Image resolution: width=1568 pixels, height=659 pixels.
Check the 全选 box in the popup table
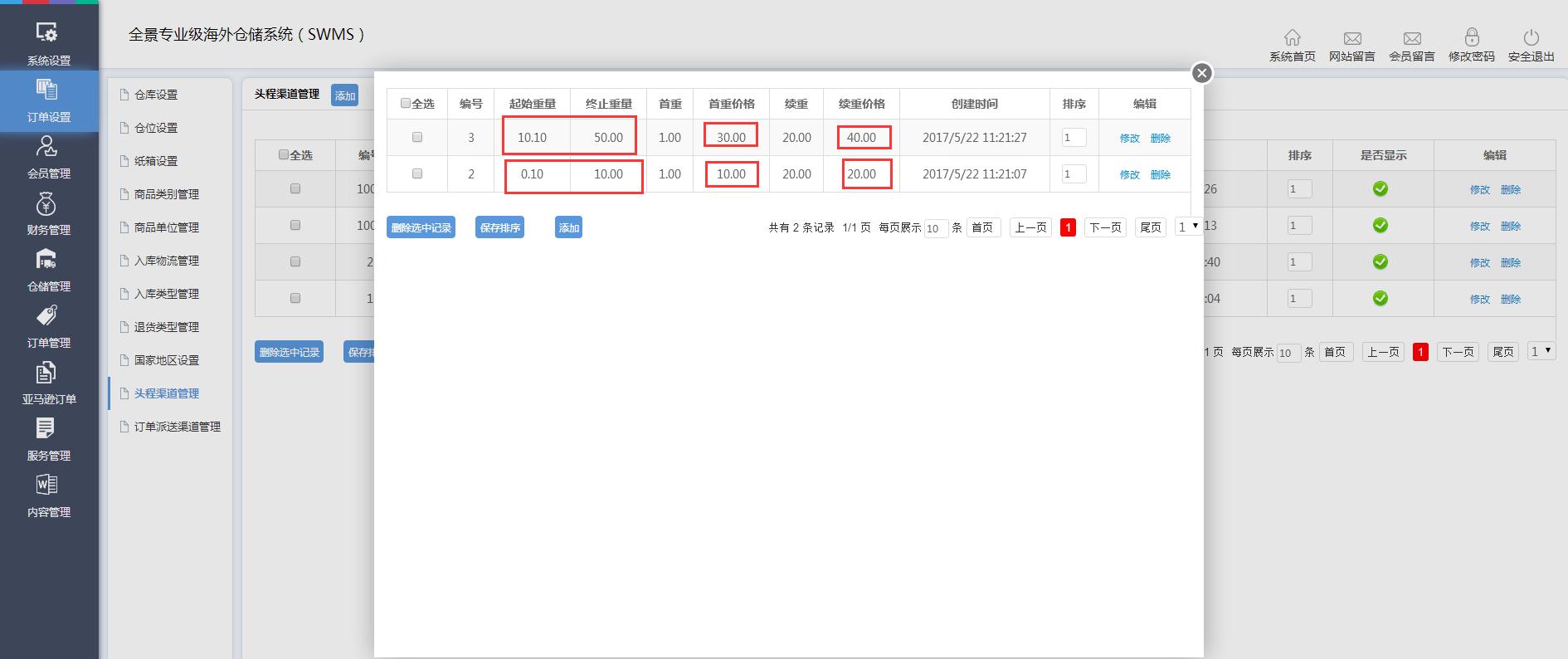(406, 104)
